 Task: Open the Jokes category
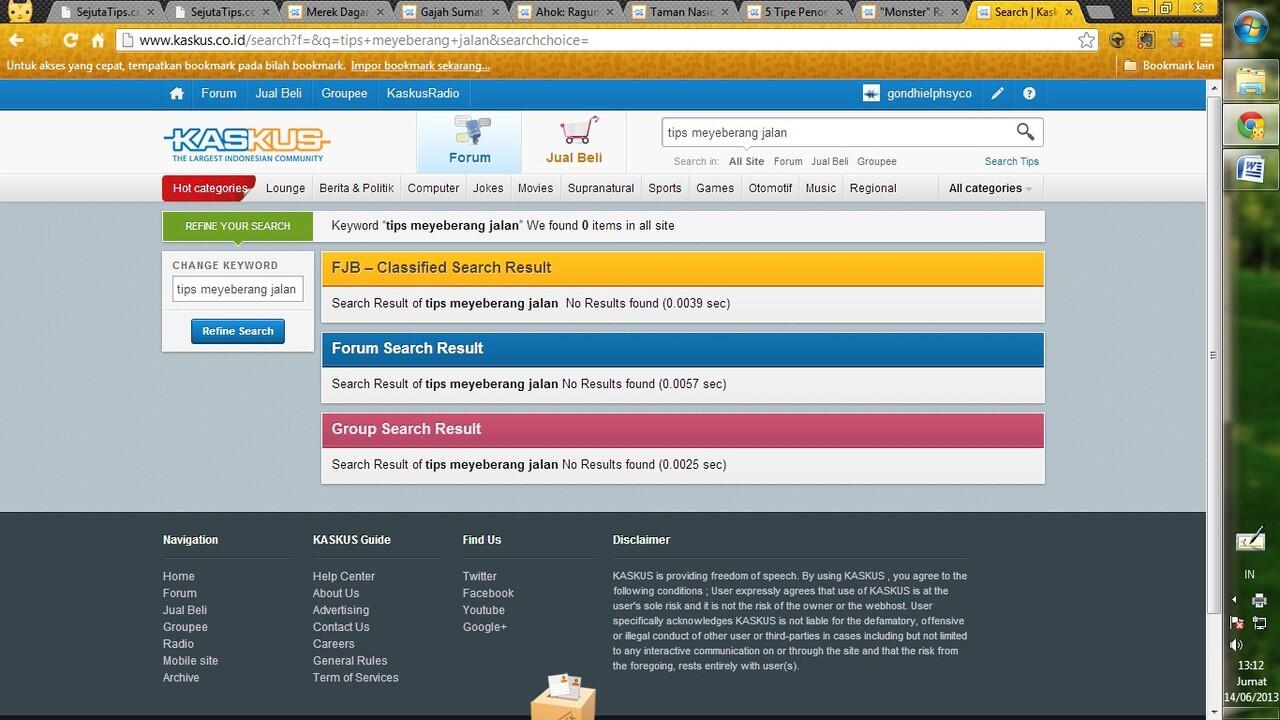488,188
